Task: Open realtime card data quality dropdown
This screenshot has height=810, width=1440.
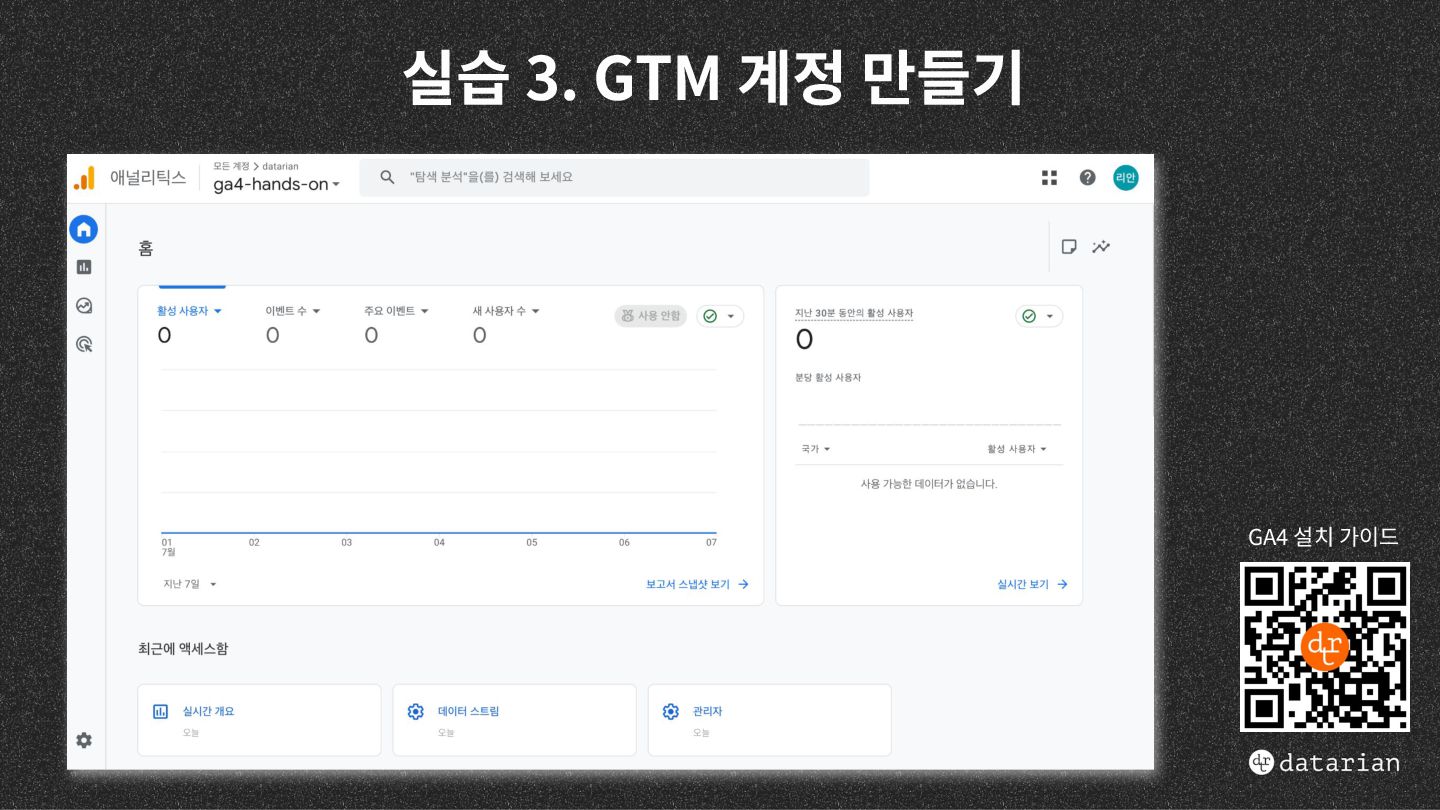Action: pos(1039,316)
